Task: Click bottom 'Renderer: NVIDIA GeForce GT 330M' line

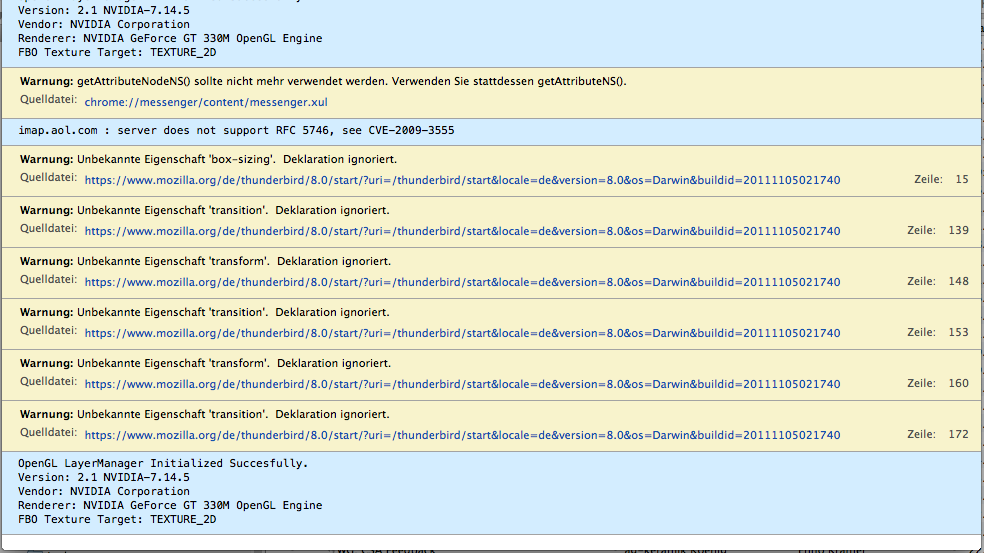Action: [170, 505]
